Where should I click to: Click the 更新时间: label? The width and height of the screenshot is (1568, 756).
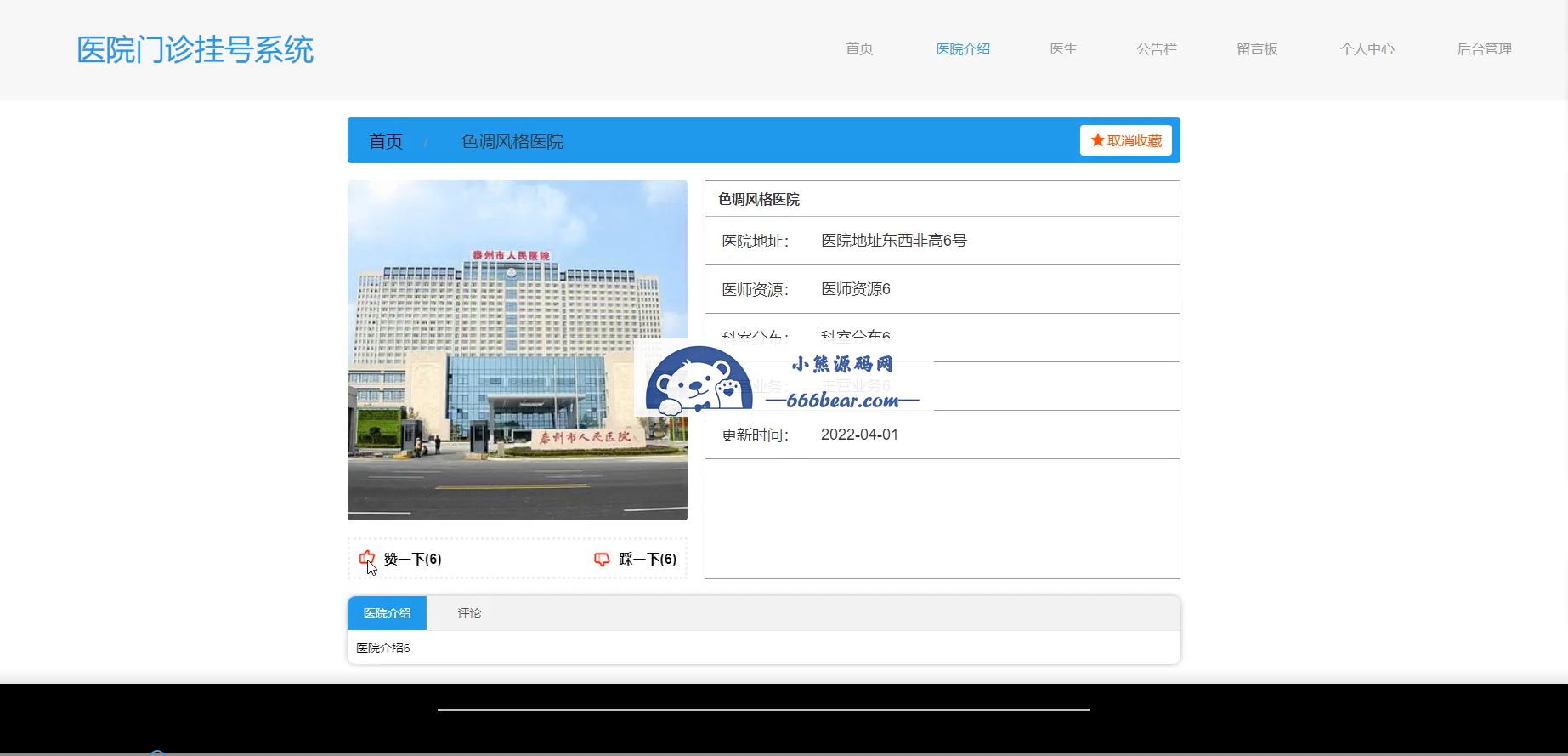756,435
